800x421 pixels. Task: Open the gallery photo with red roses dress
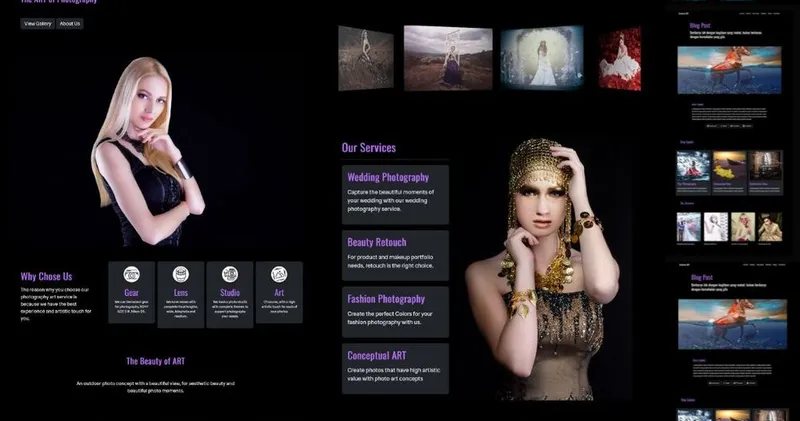(x=620, y=59)
